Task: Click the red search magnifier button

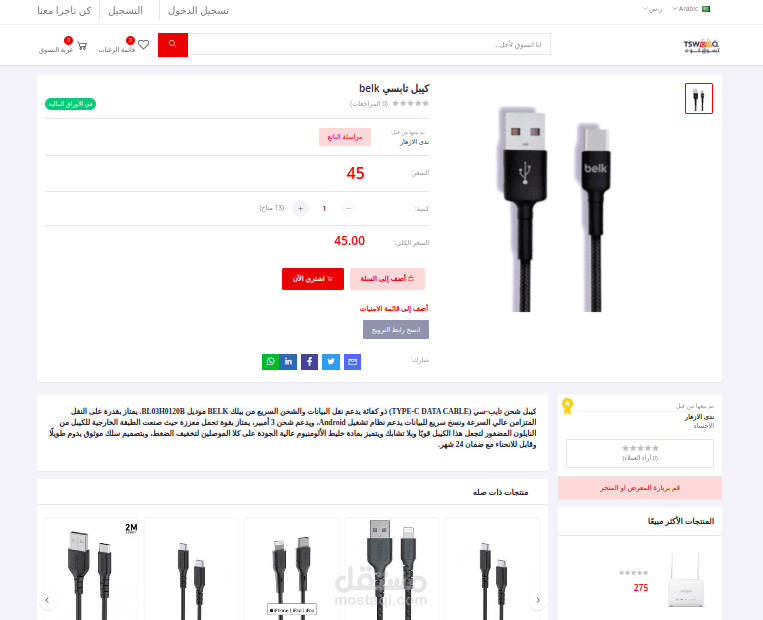Action: point(173,45)
